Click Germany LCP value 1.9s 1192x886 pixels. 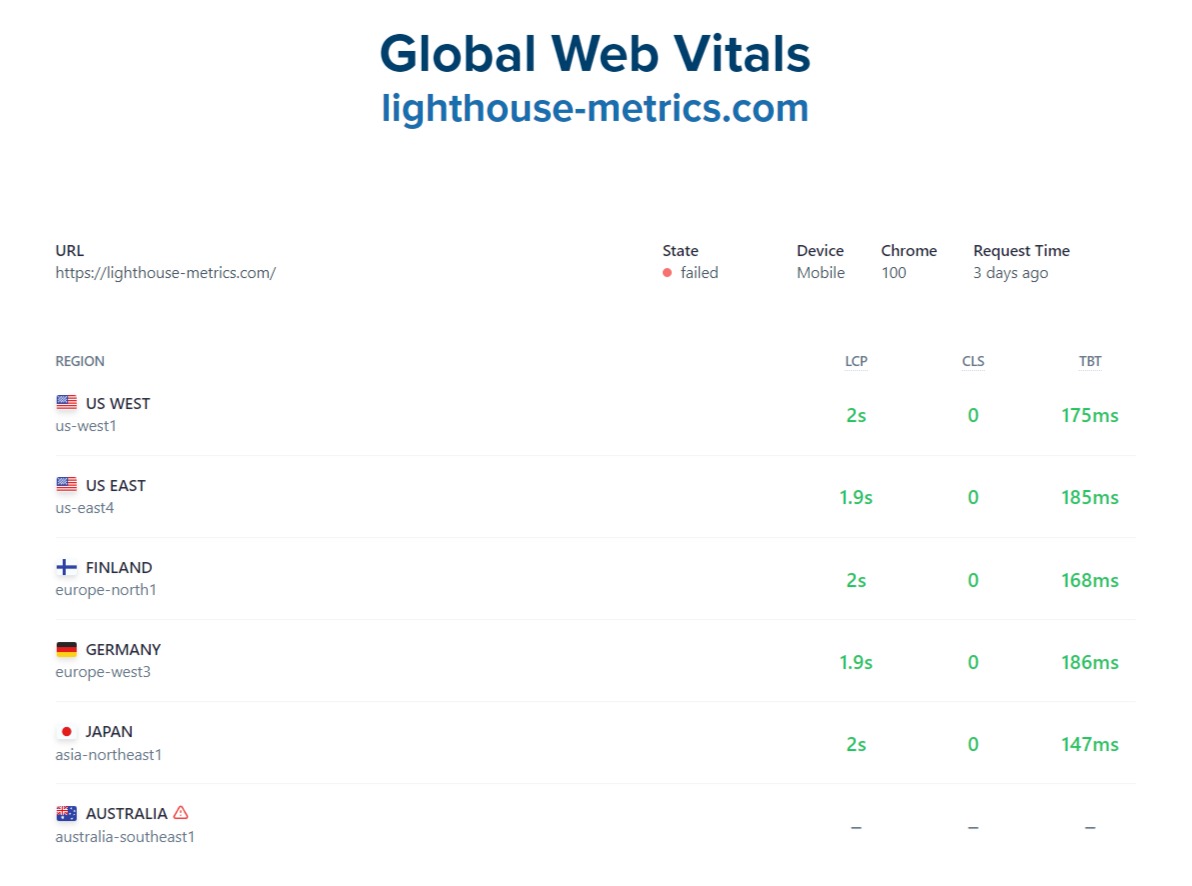click(x=856, y=662)
